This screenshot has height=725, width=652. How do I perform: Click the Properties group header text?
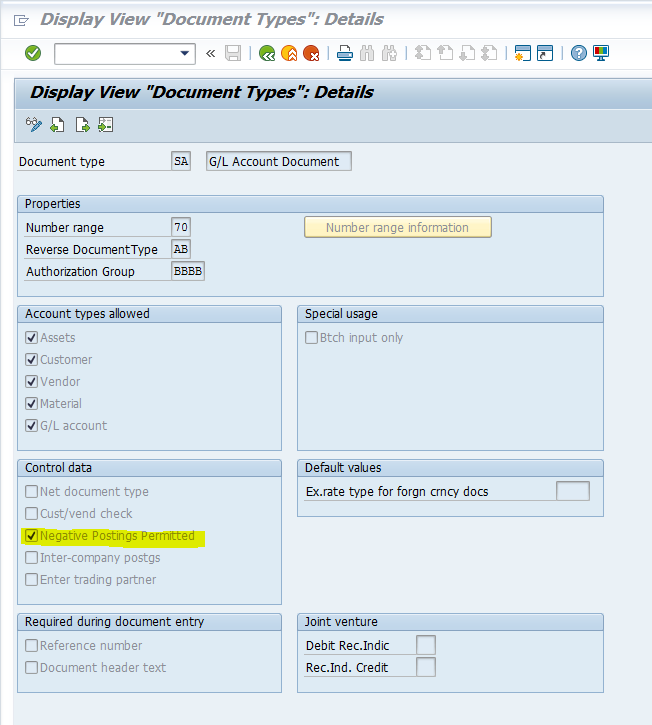(x=53, y=204)
